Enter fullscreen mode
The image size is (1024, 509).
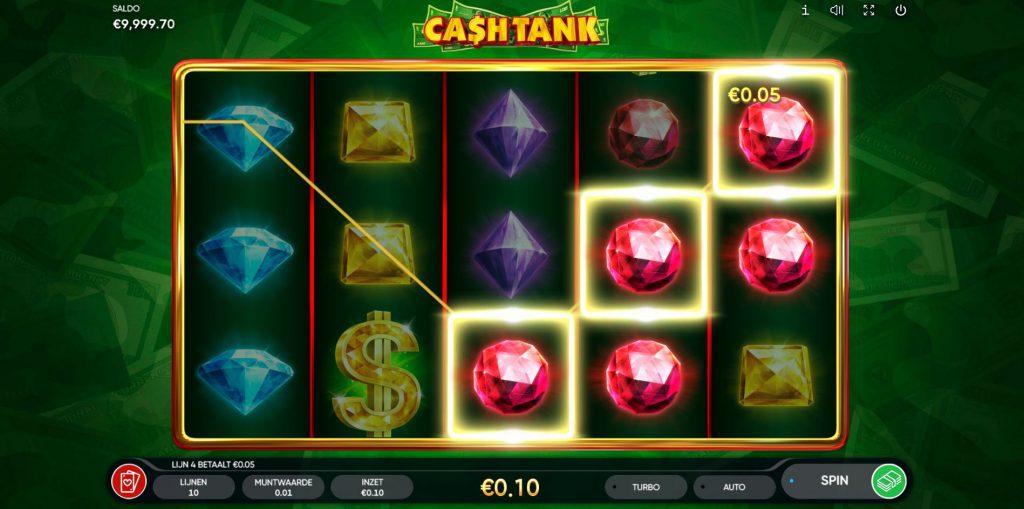869,10
